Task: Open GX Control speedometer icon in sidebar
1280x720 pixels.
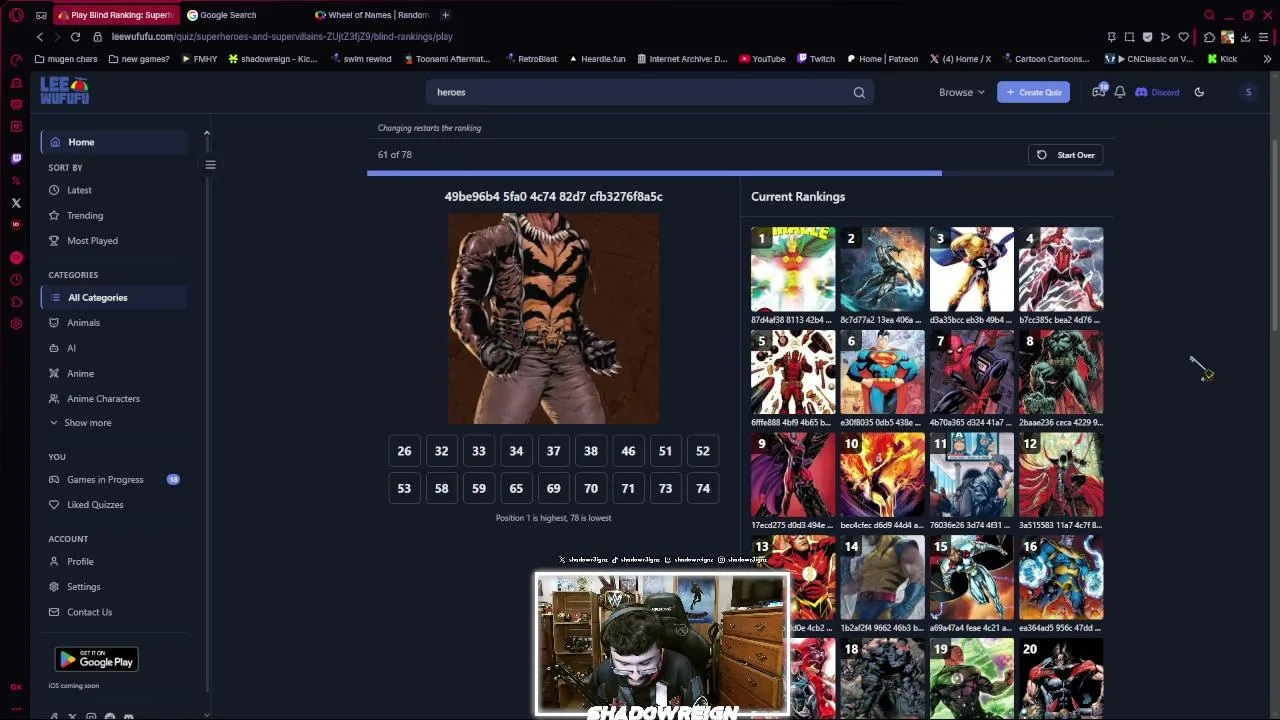Action: coord(16,60)
